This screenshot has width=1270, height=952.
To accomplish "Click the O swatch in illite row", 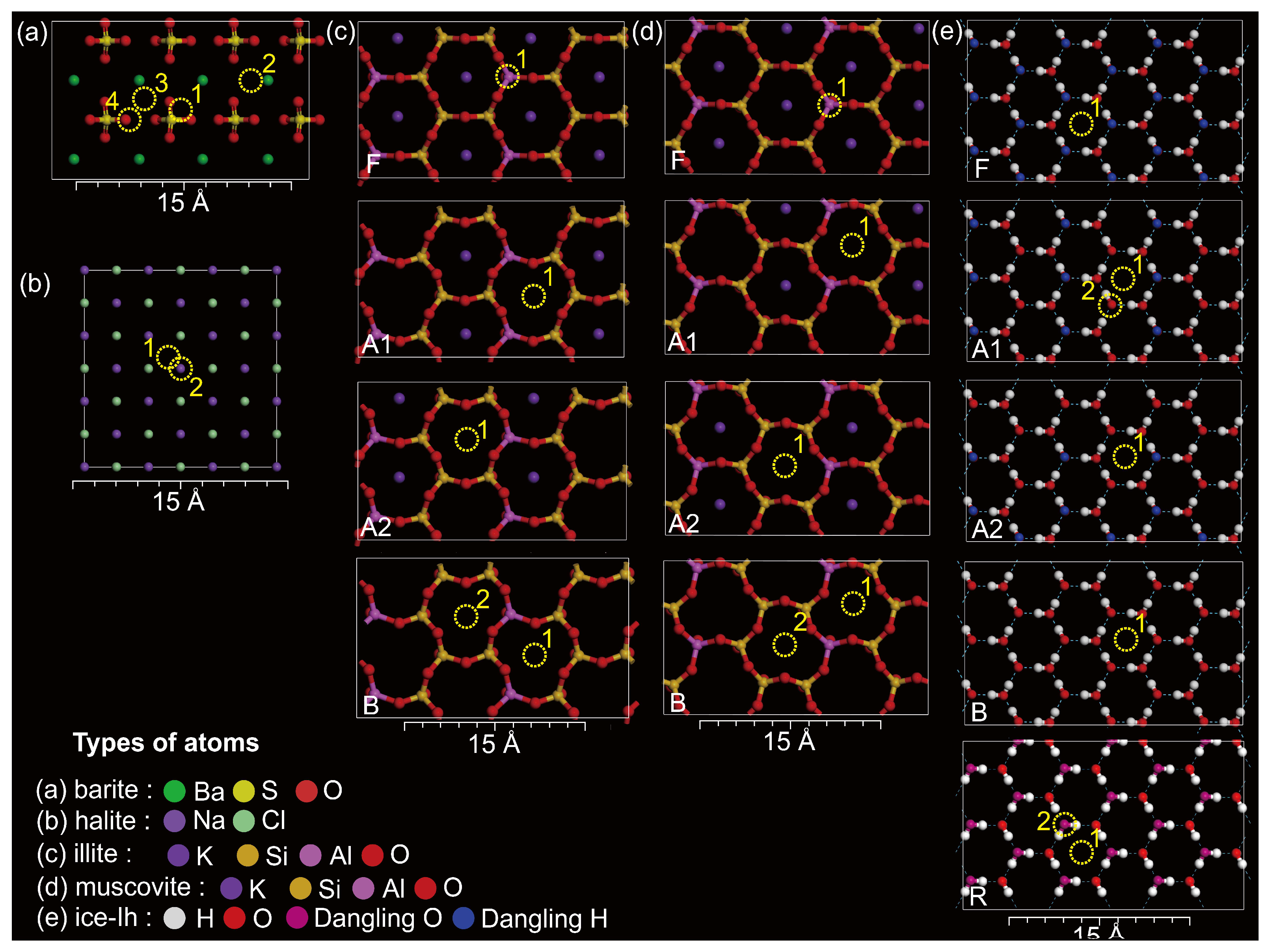I will click(372, 855).
